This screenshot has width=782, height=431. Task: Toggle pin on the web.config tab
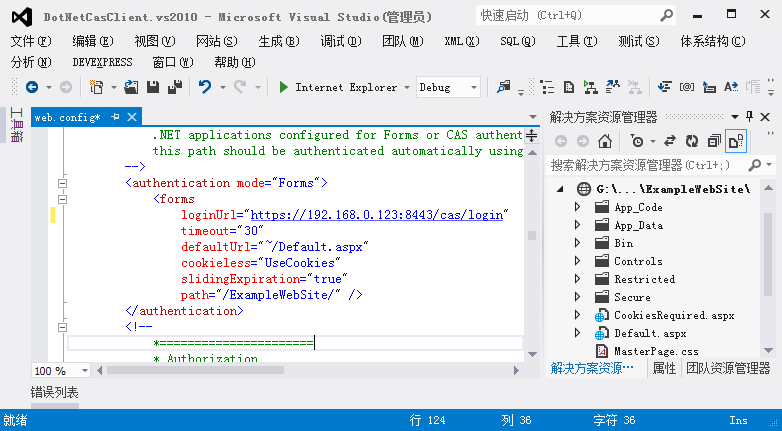coord(115,117)
